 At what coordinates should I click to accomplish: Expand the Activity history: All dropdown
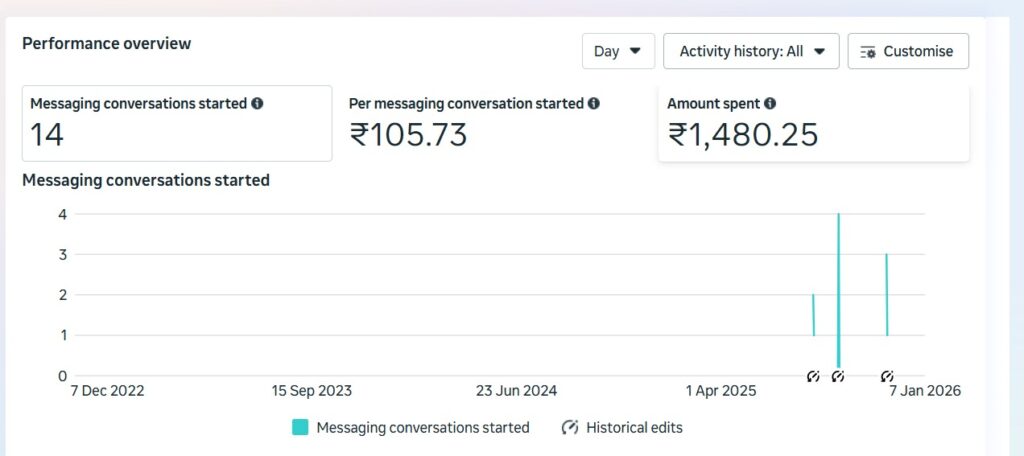point(751,51)
